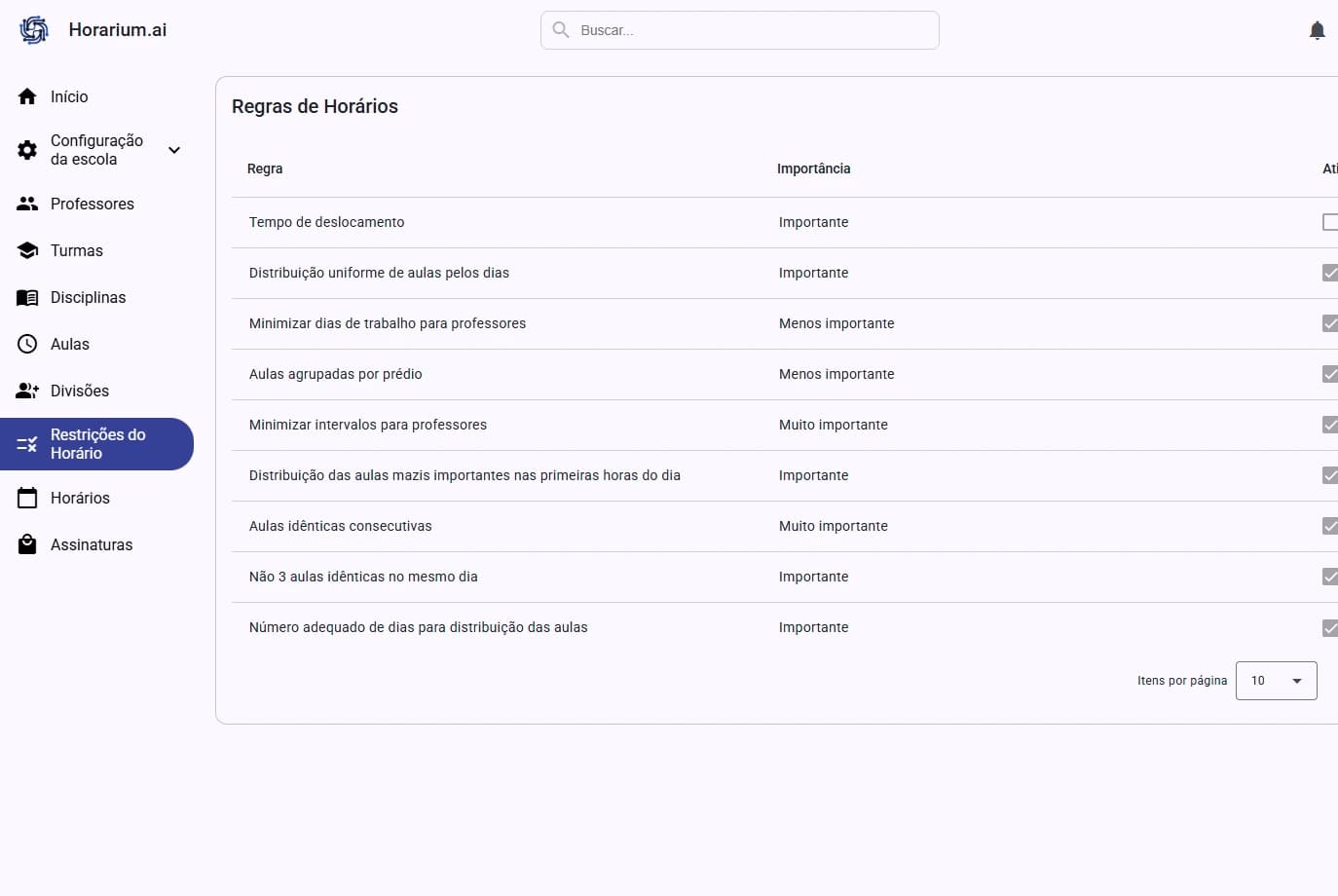Click the Aulas clock icon

click(27, 344)
